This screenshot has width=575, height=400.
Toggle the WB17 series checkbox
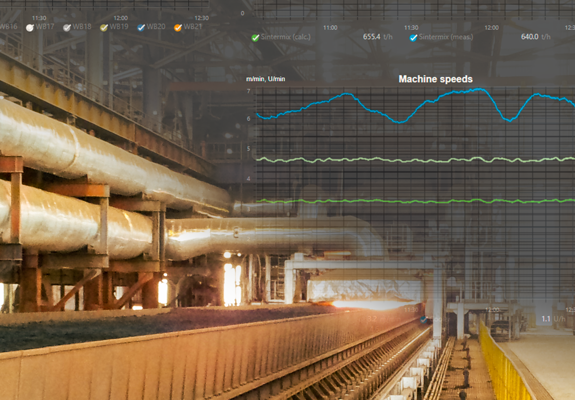pyautogui.click(x=30, y=28)
